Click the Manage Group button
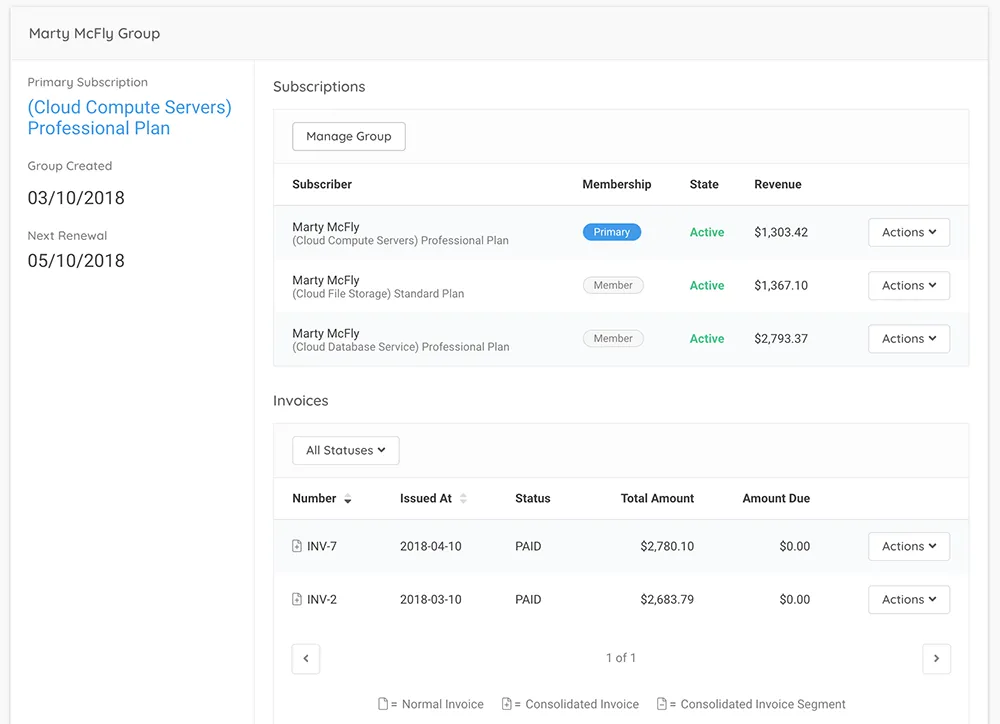Viewport: 1000px width, 724px height. 348,136
